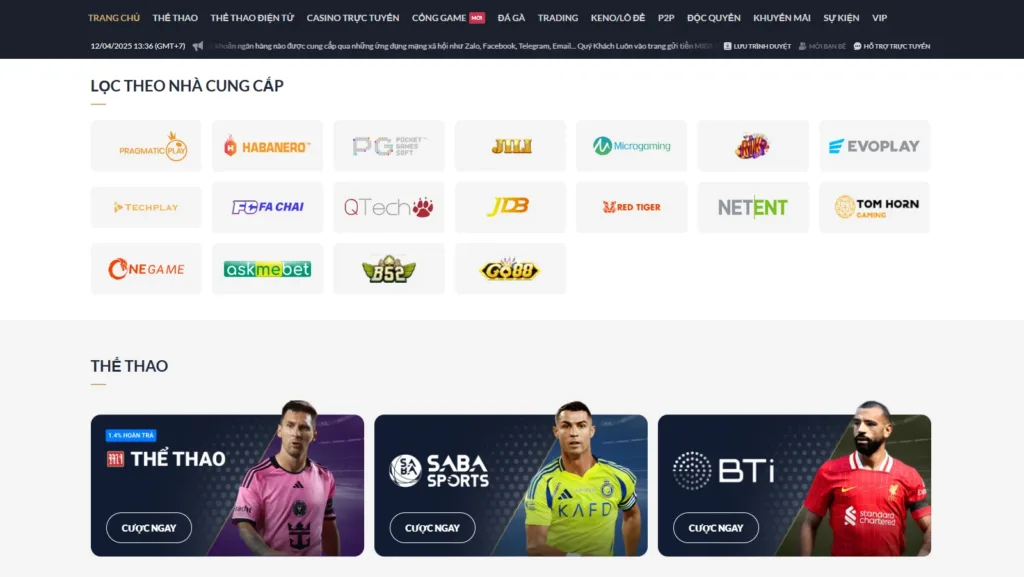Open the Thể Thao Messi banner

click(227, 485)
